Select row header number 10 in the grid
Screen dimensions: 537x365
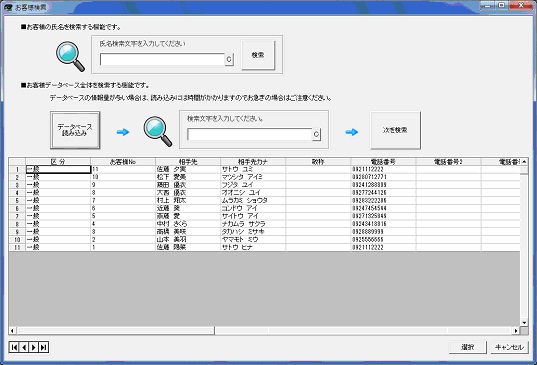(17, 240)
